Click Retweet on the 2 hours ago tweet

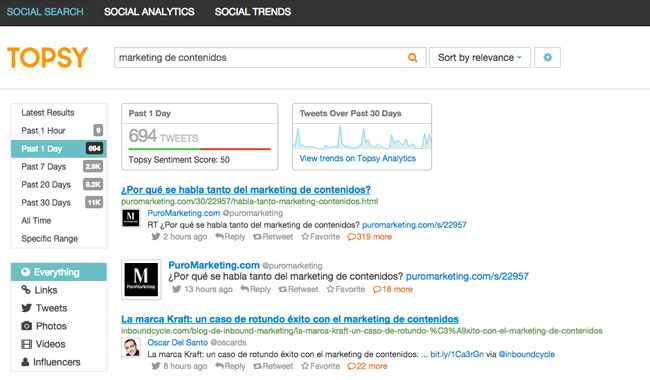(x=273, y=237)
